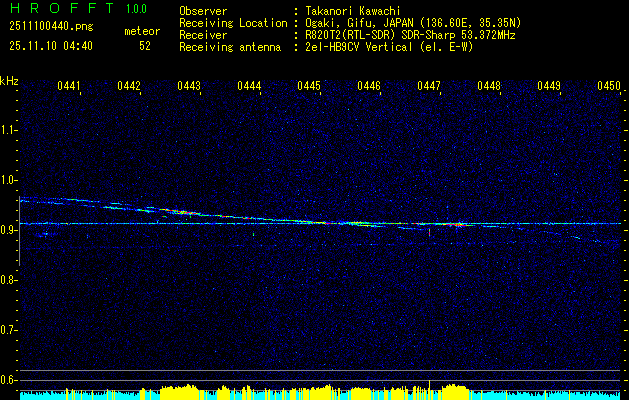
Task: Select the 0443 time marker
Action: (x=189, y=87)
